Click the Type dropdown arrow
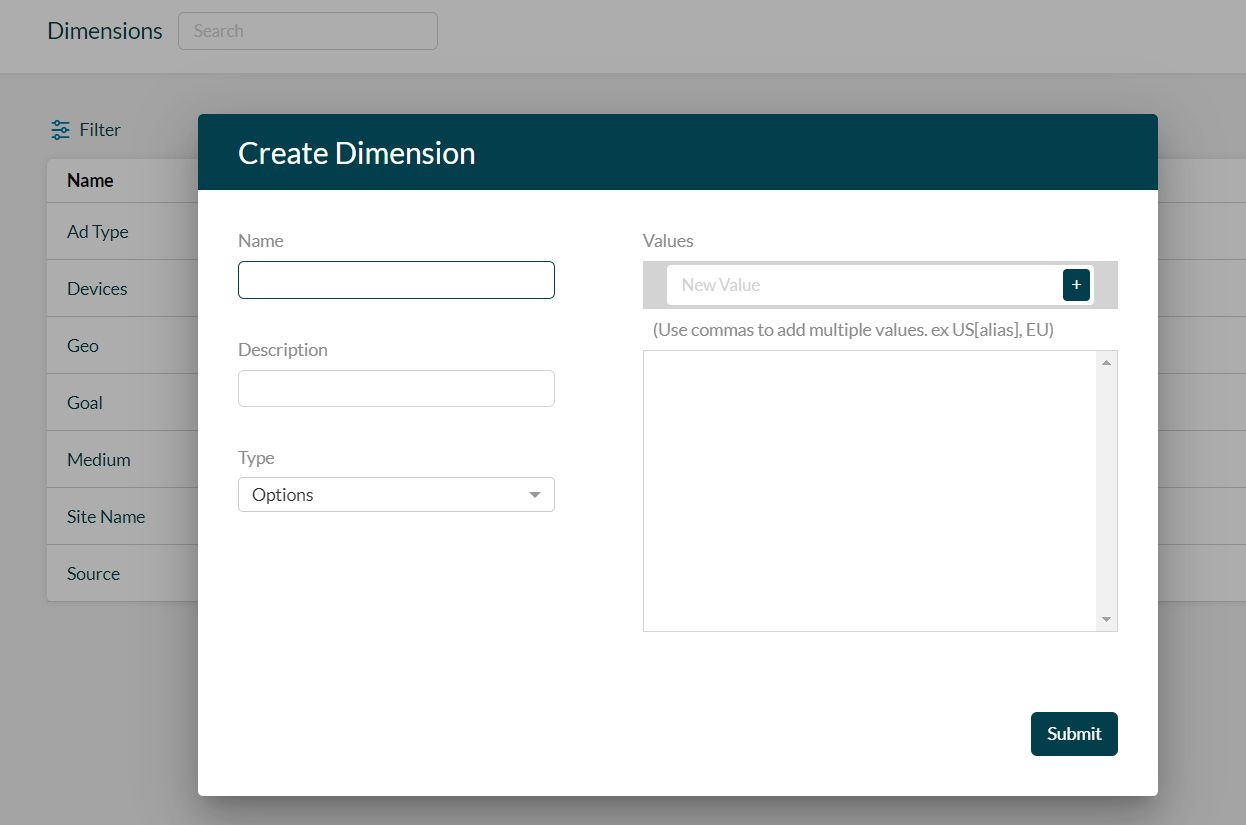This screenshot has width=1246, height=825. coord(535,494)
